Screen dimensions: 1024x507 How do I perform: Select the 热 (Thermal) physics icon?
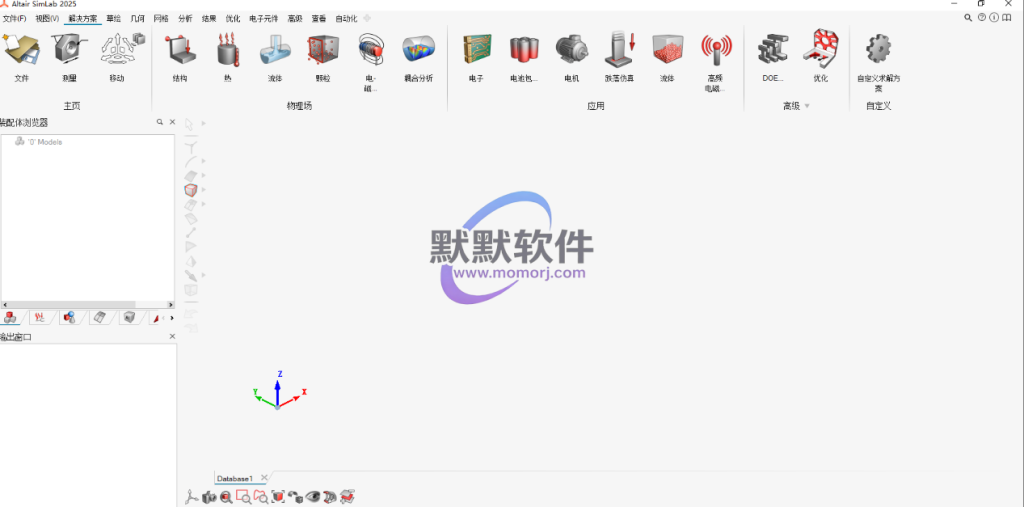pos(228,52)
